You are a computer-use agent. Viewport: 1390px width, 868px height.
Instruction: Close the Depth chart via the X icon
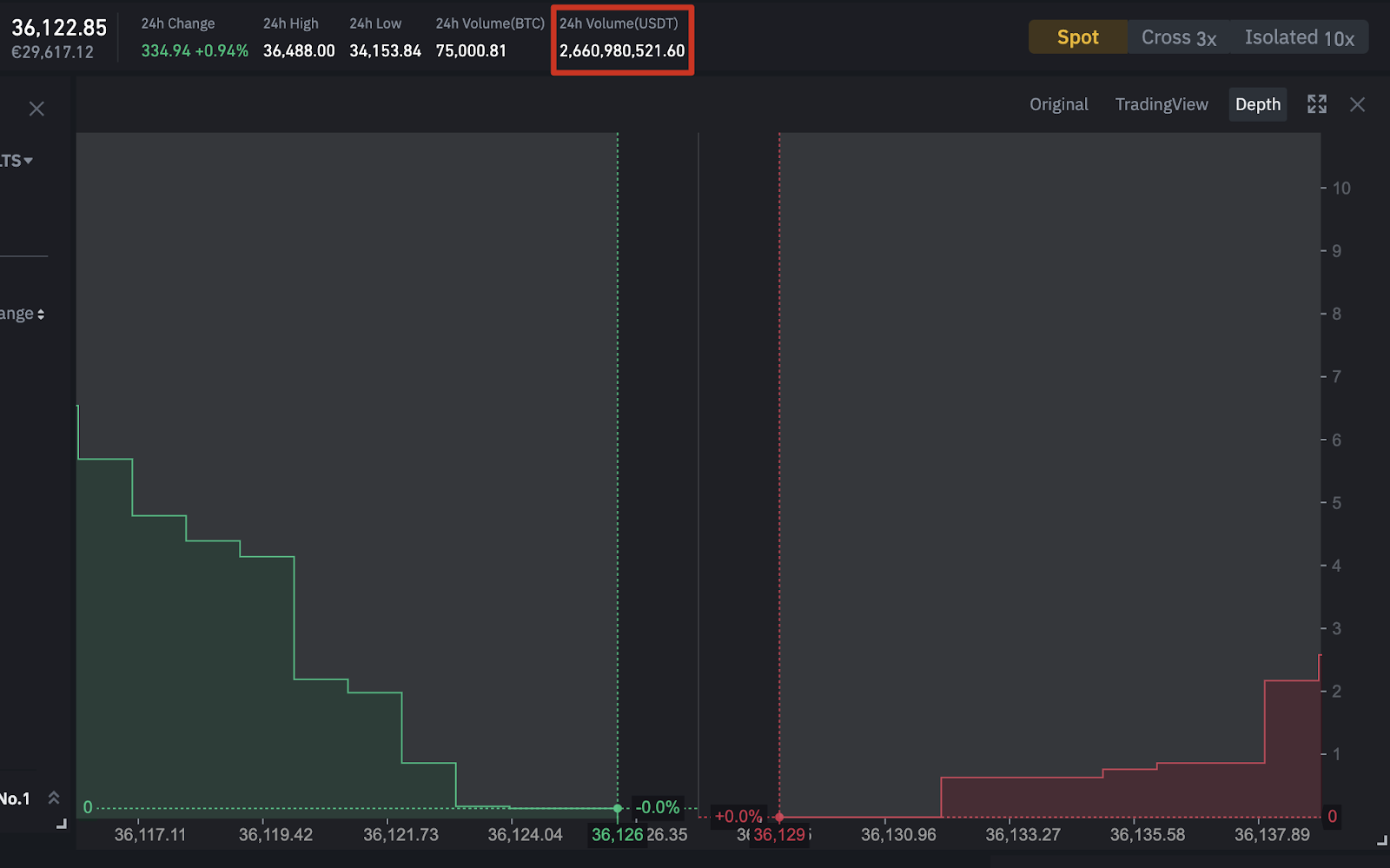pyautogui.click(x=1357, y=104)
